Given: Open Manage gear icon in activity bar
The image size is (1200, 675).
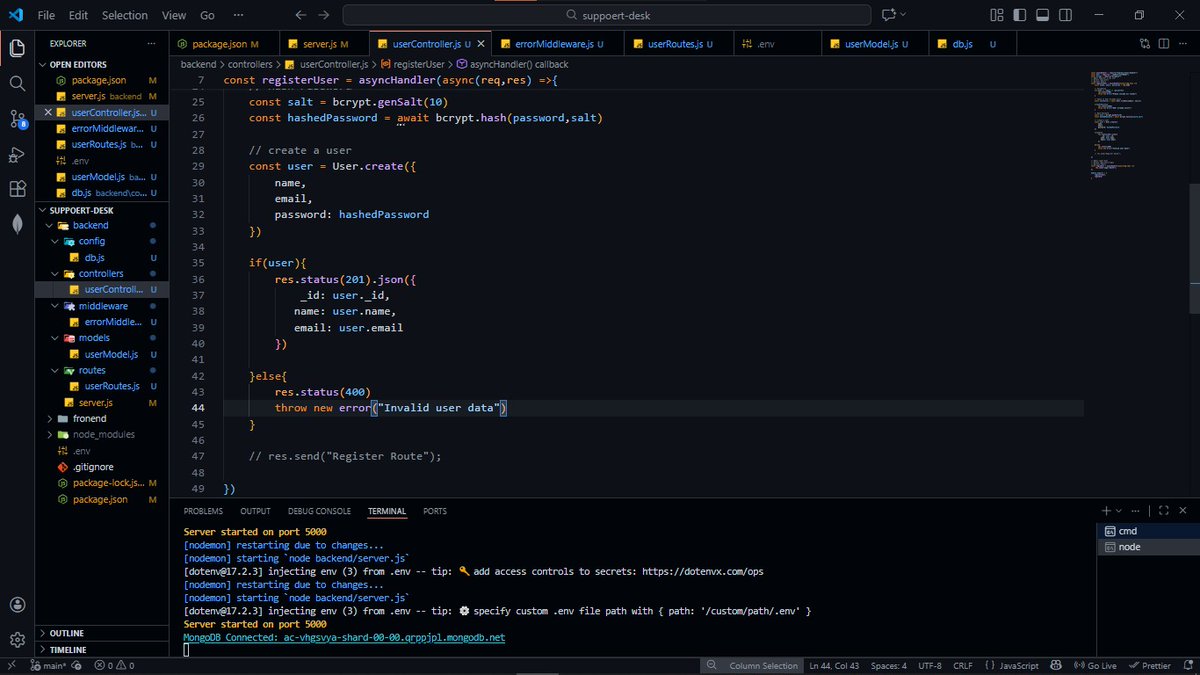Looking at the screenshot, I should 17,639.
